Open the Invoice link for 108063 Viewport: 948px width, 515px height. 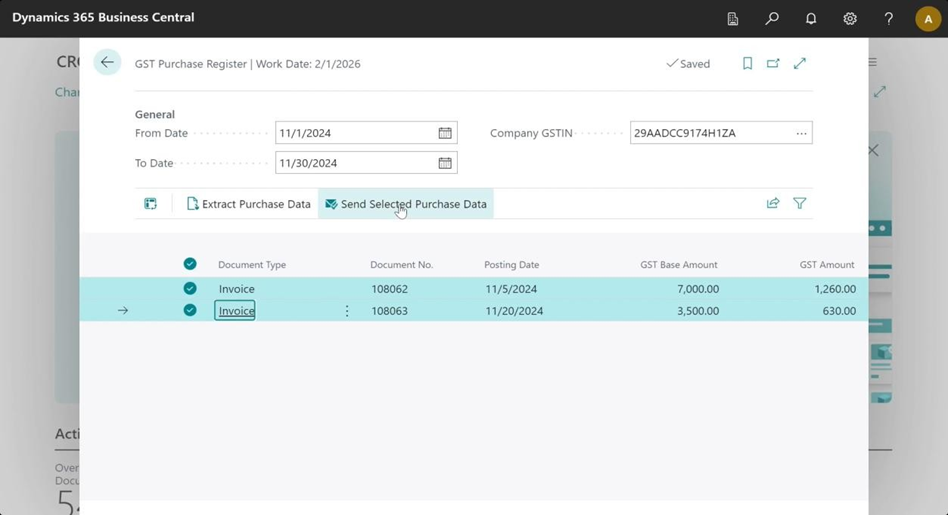click(236, 311)
